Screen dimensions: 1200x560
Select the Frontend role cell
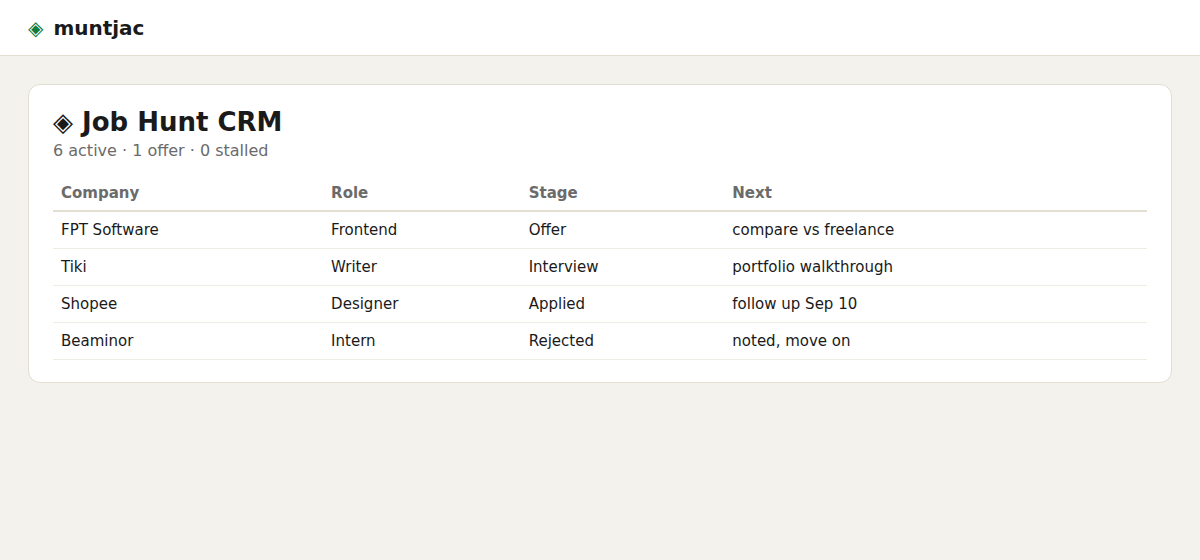tap(422, 230)
